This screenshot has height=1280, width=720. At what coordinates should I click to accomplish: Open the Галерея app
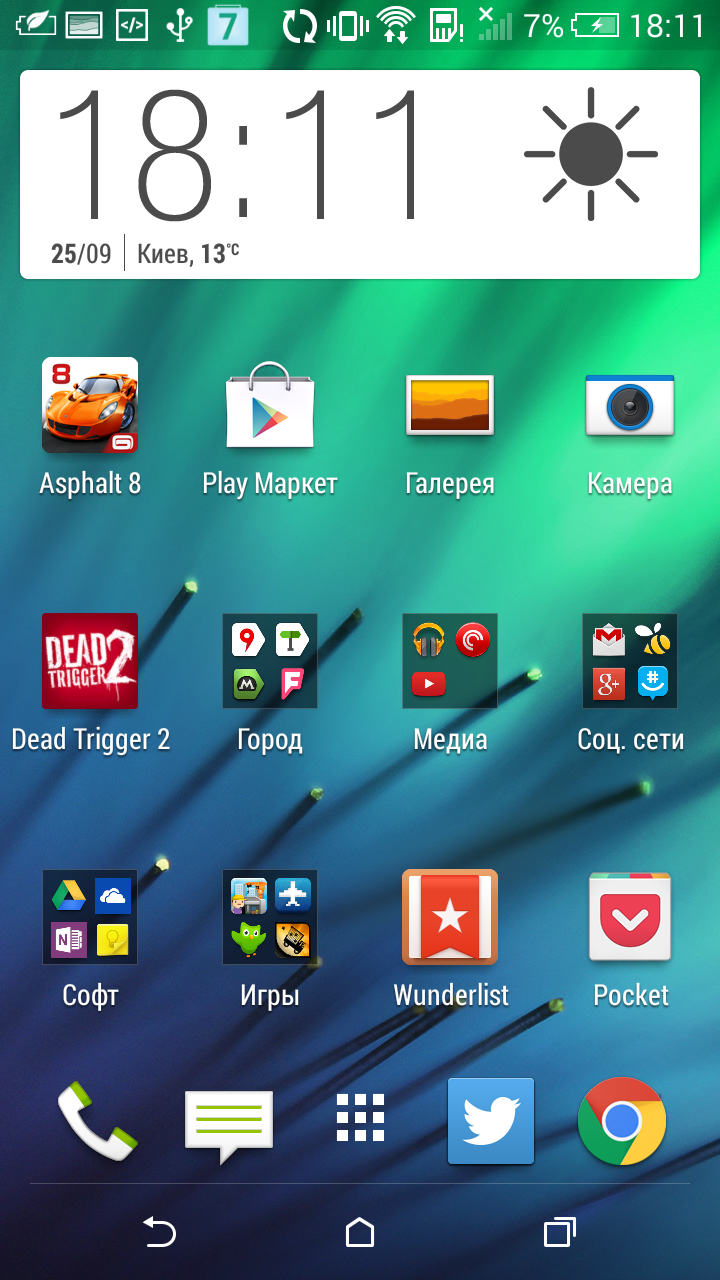tap(450, 405)
